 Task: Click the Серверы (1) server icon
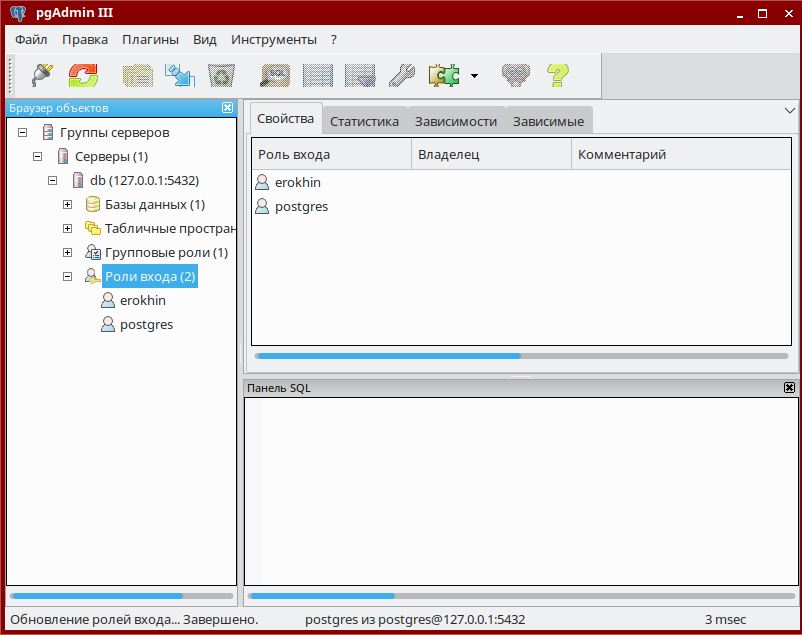tap(63, 157)
